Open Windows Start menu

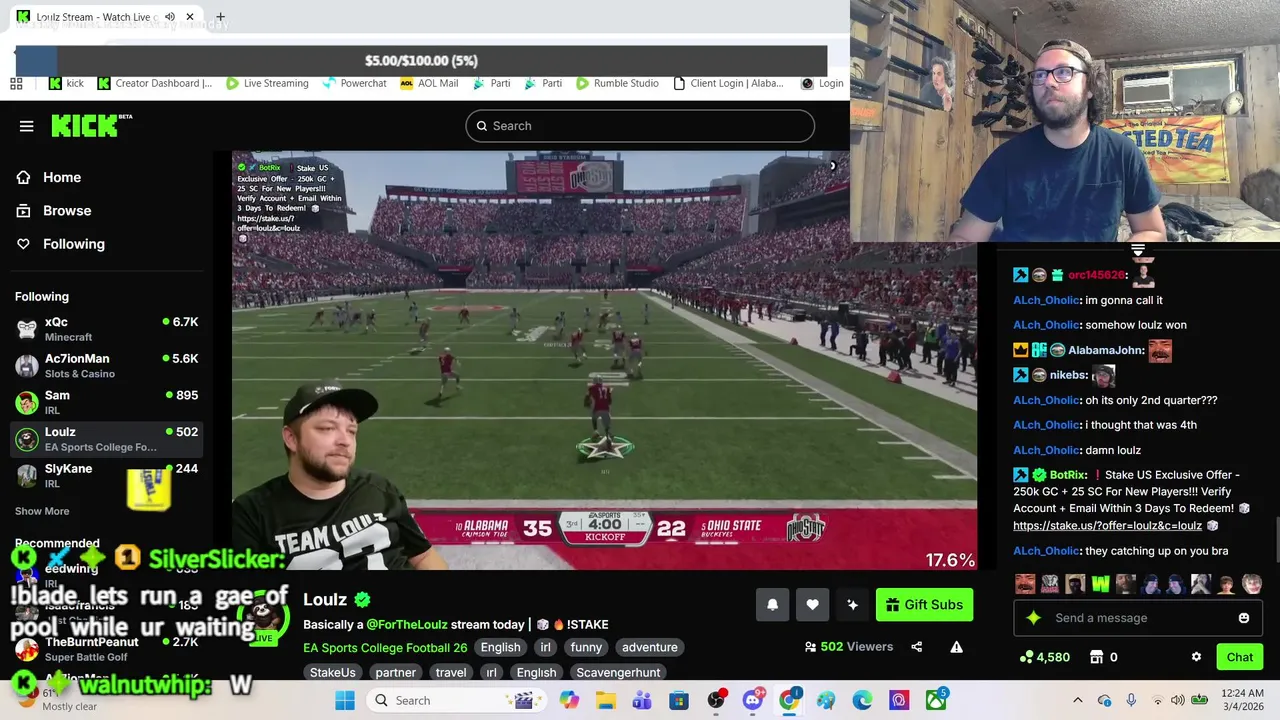click(345, 700)
